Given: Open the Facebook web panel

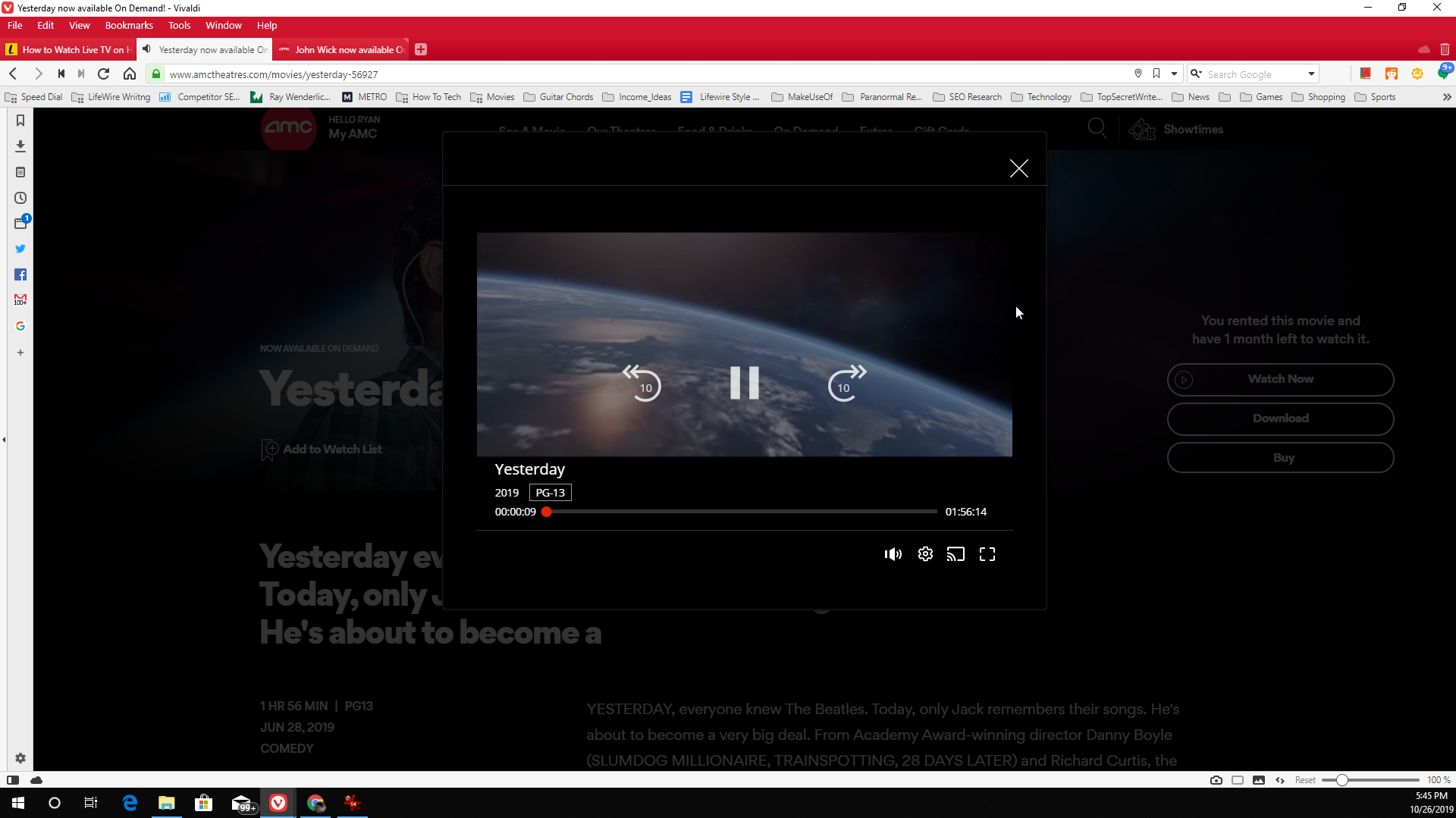Looking at the screenshot, I should pyautogui.click(x=20, y=274).
